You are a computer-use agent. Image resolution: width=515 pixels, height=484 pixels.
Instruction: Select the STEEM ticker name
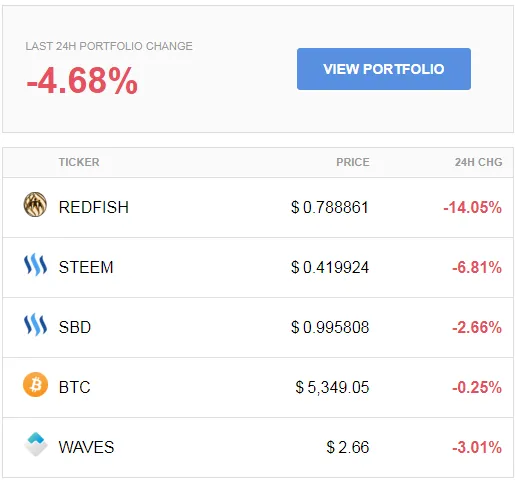coord(86,267)
